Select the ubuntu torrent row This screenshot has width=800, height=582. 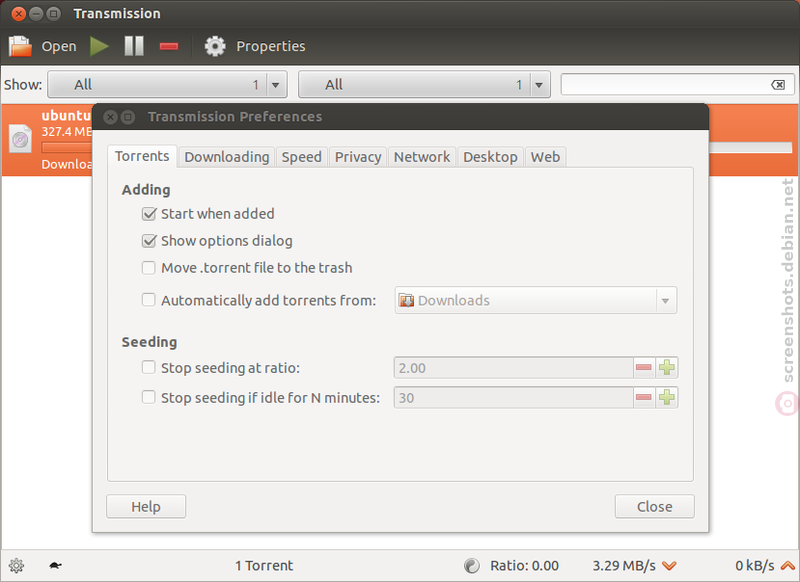pyautogui.click(x=400, y=140)
